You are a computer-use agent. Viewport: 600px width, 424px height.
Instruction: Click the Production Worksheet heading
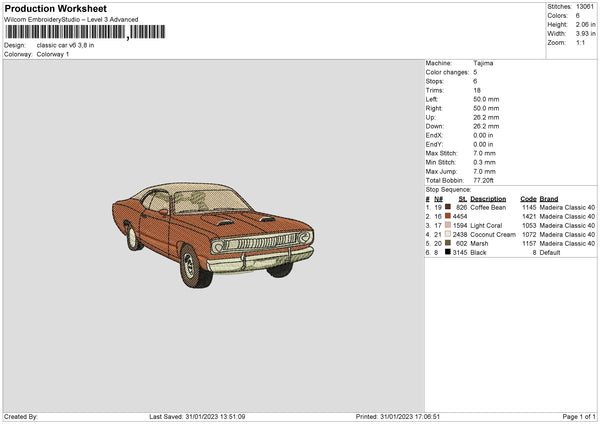(x=48, y=7)
